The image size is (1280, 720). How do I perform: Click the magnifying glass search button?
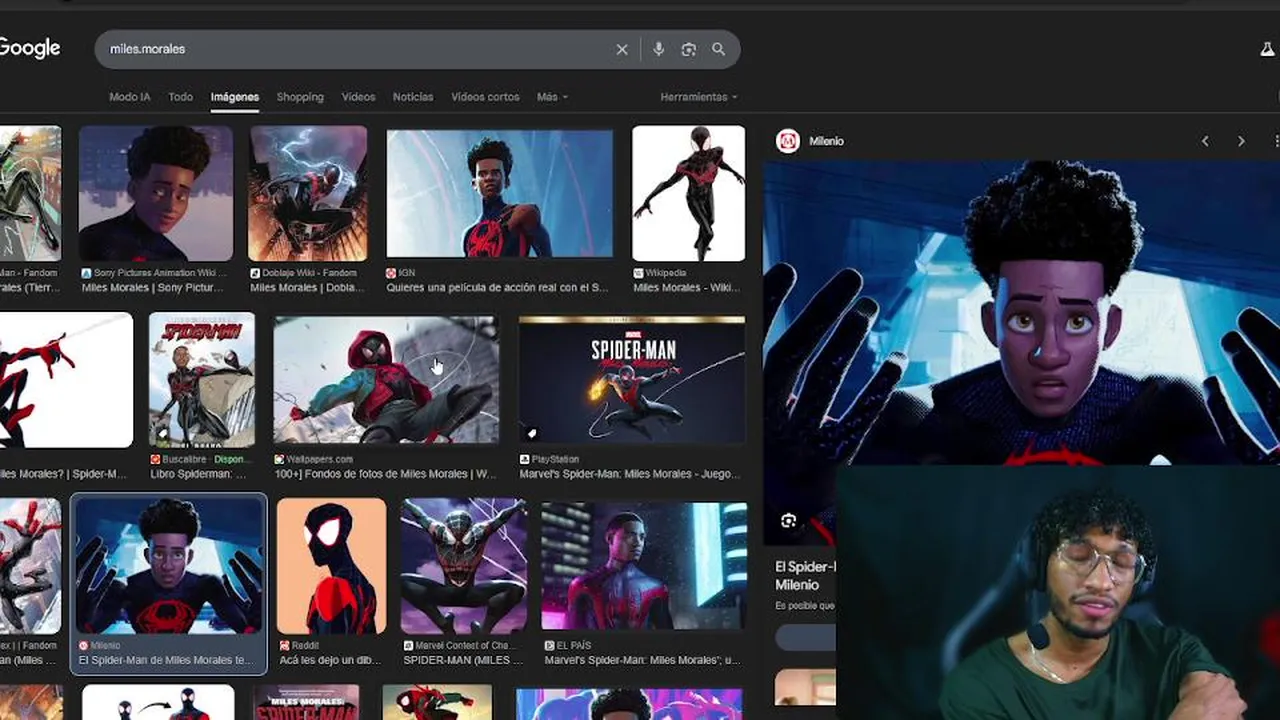718,49
